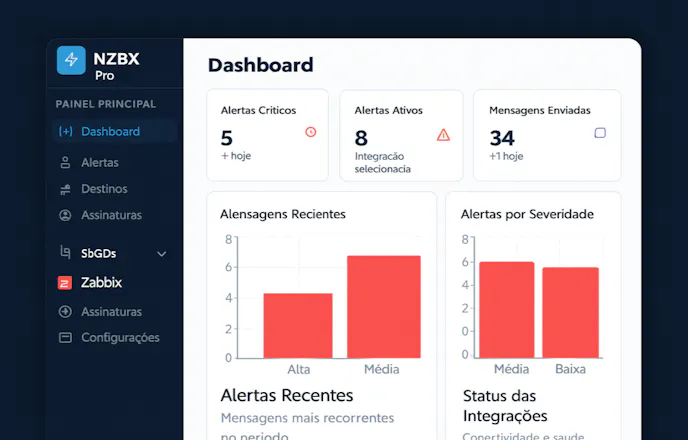Click the Alertas person icon
This screenshot has height=440, width=688.
click(65, 162)
